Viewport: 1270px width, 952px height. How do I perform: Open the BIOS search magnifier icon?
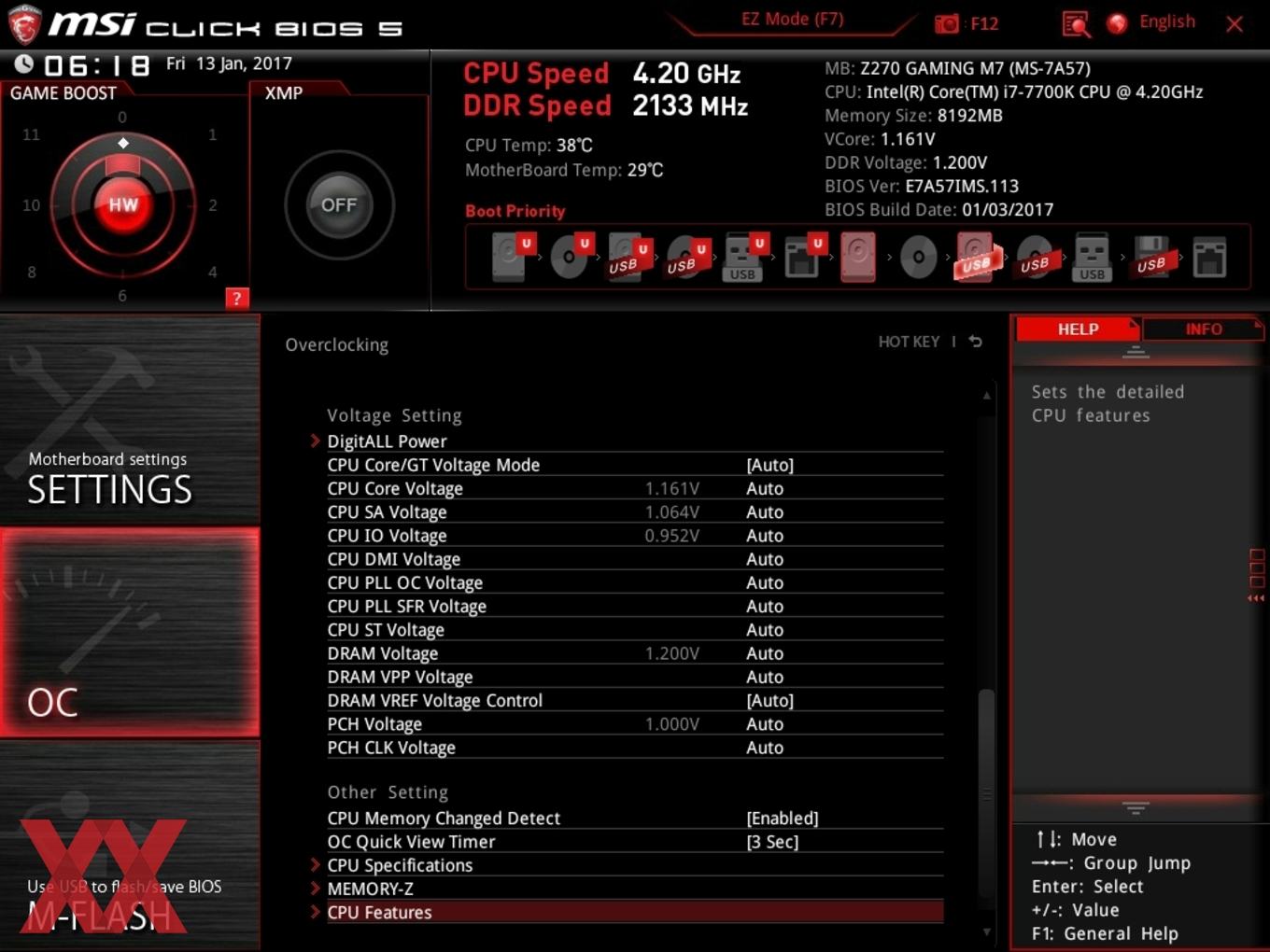(1076, 24)
